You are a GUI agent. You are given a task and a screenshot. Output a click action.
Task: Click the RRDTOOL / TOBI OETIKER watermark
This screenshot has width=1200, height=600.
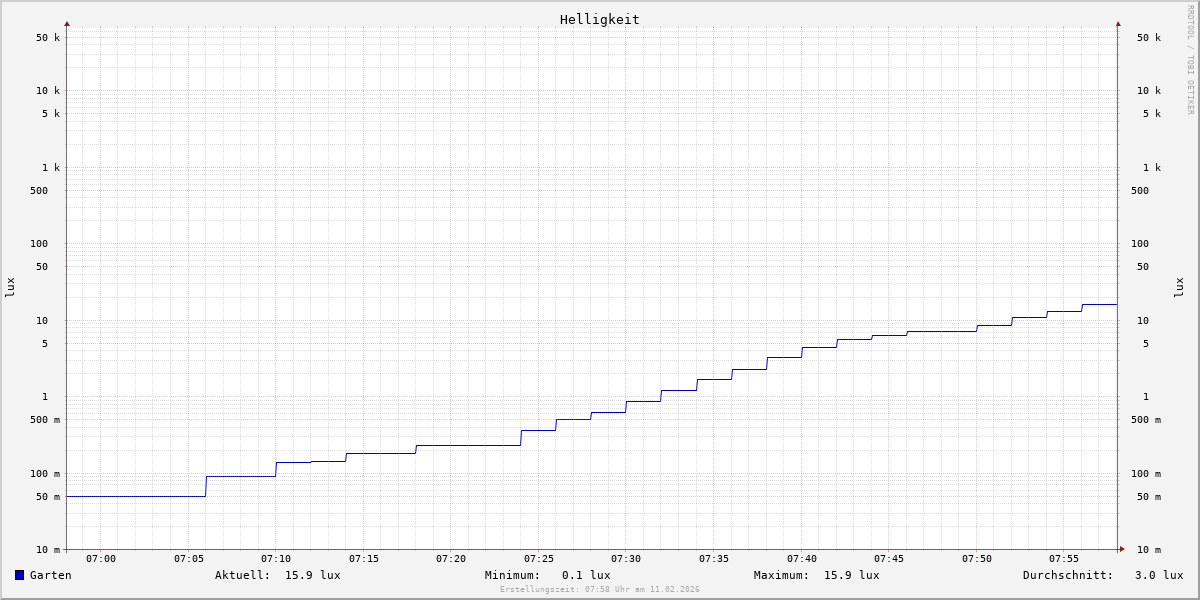(1190, 59)
